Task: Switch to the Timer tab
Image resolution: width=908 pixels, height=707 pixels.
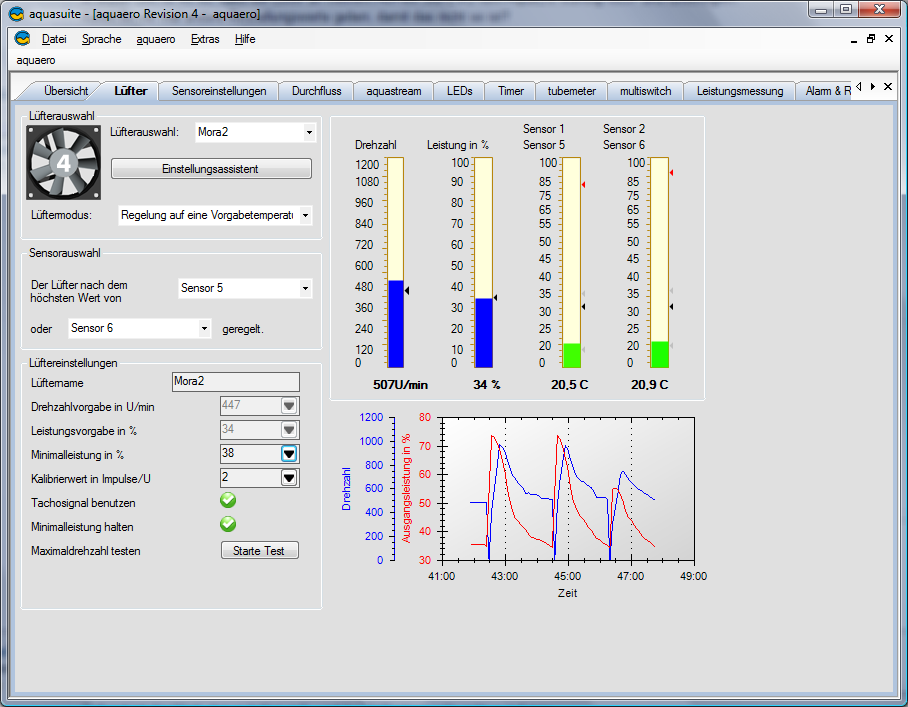Action: tap(511, 91)
